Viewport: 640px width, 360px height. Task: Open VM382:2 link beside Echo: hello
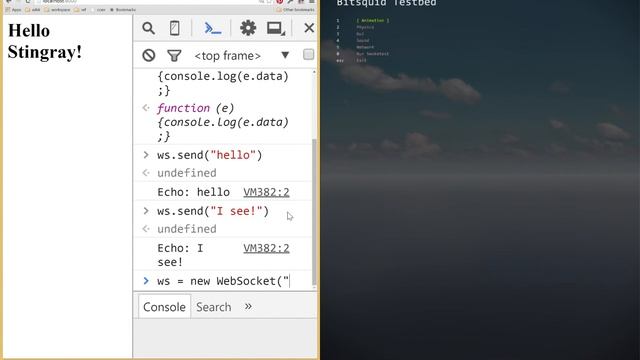[x=266, y=192]
